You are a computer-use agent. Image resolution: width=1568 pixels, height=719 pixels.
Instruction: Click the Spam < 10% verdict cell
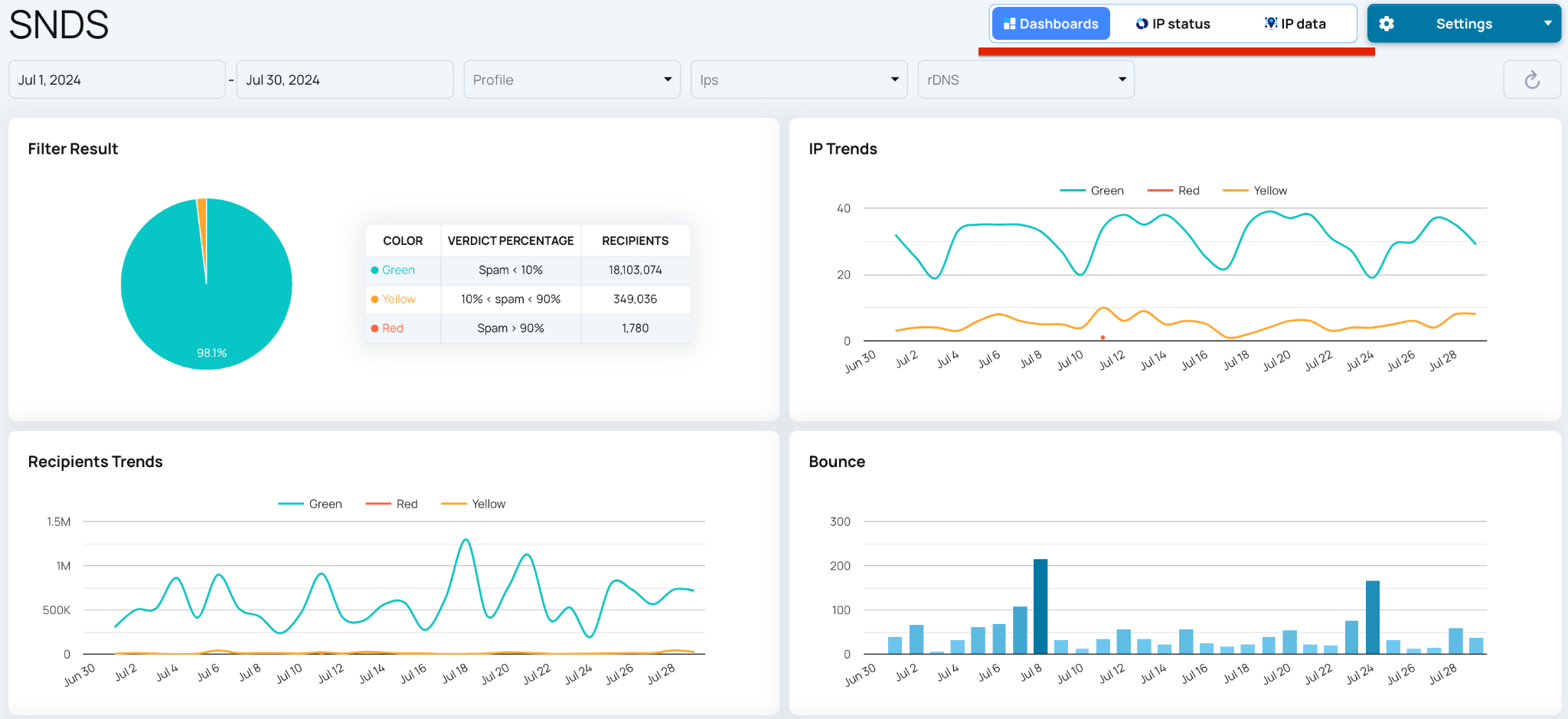coord(511,270)
